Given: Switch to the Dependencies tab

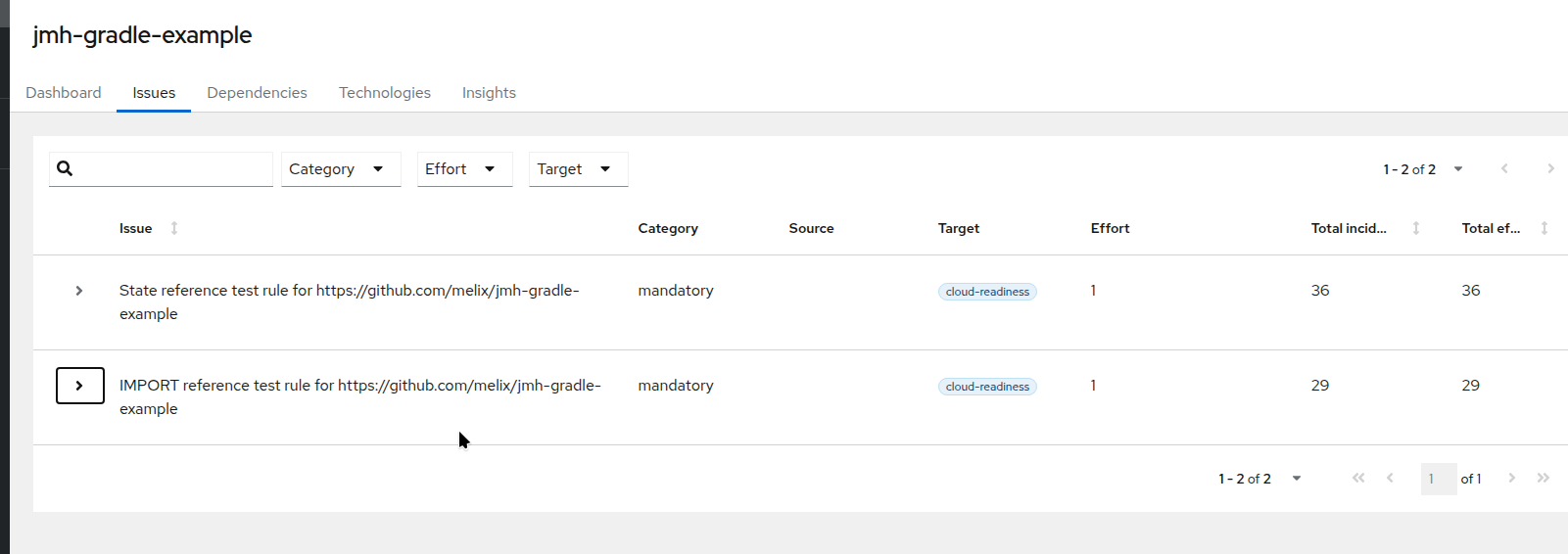Looking at the screenshot, I should 257,93.
